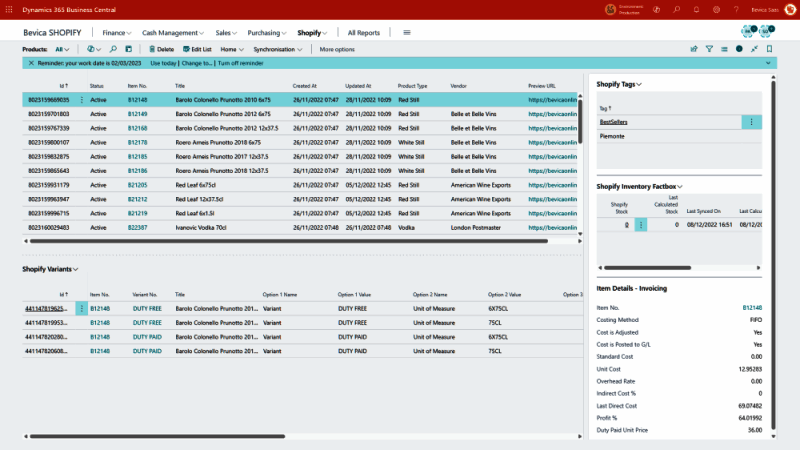800x450 pixels.
Task: Click the share page icon
Action: (695, 49)
